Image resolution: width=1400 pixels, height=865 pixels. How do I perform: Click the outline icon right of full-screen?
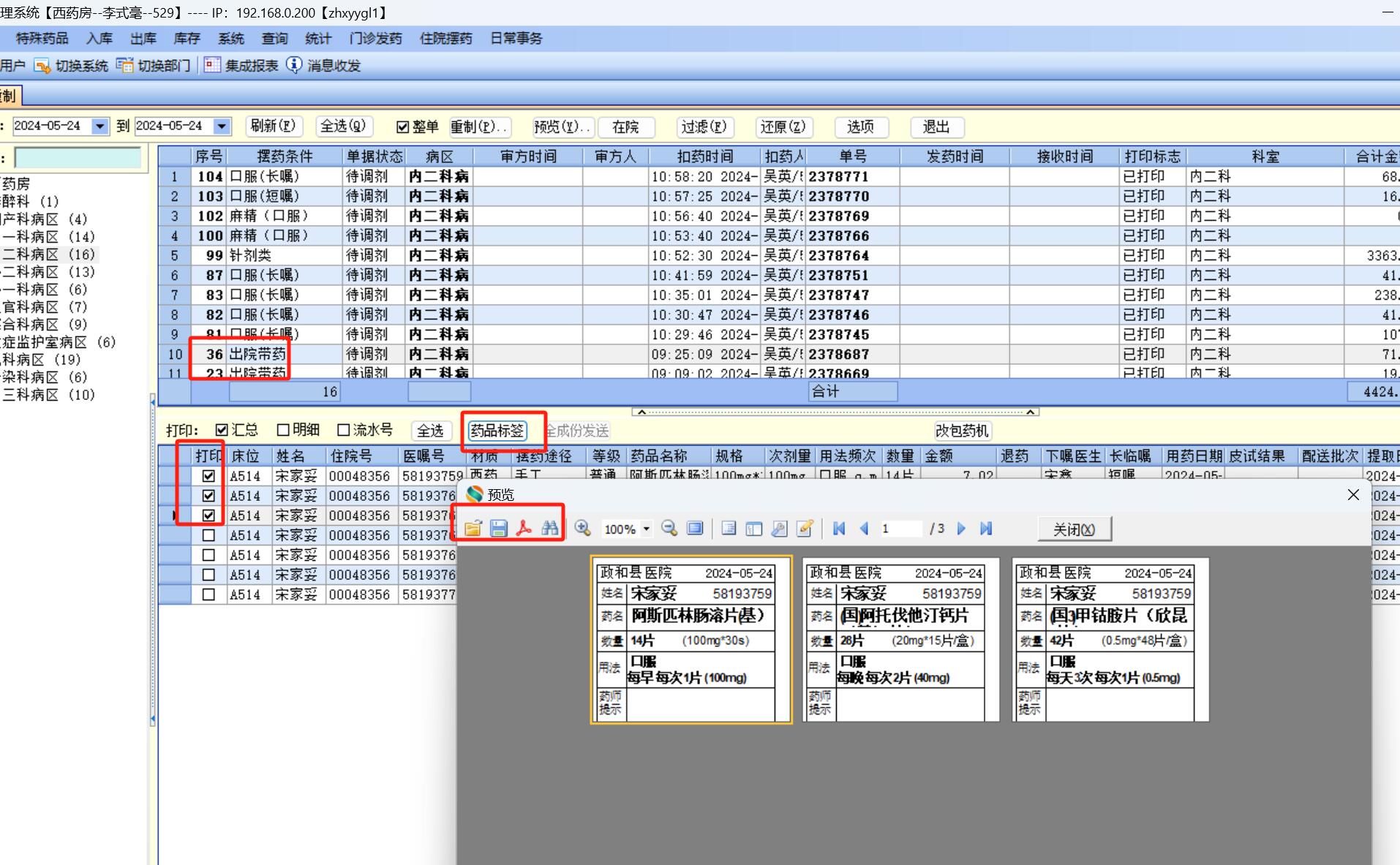729,529
